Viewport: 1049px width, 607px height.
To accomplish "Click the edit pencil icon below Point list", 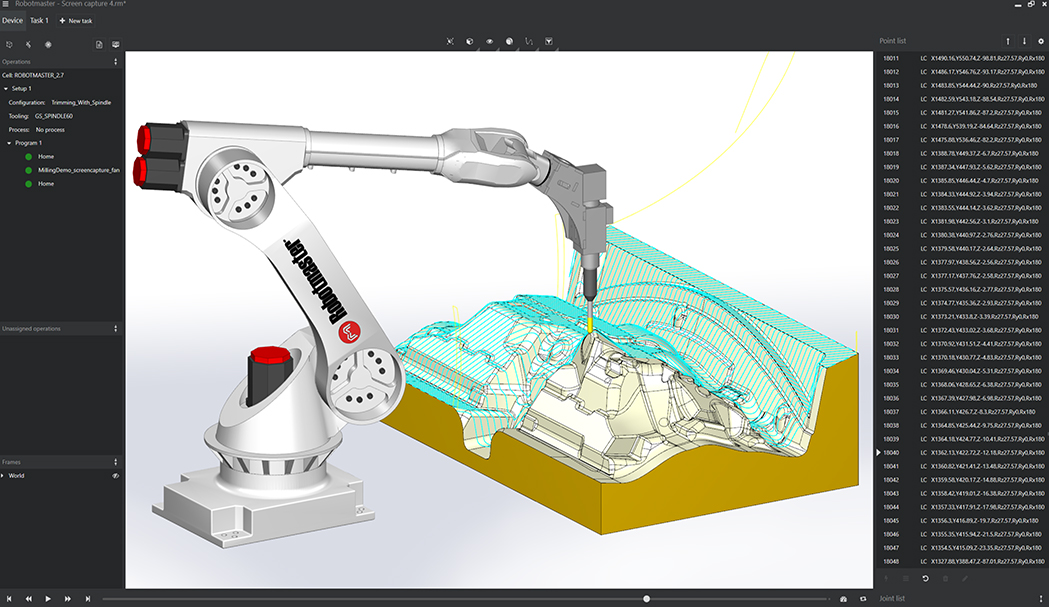I will coord(965,578).
